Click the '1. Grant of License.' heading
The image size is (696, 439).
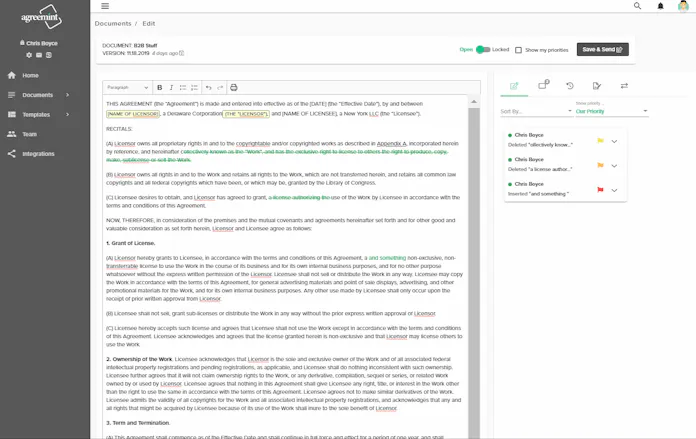coord(130,243)
